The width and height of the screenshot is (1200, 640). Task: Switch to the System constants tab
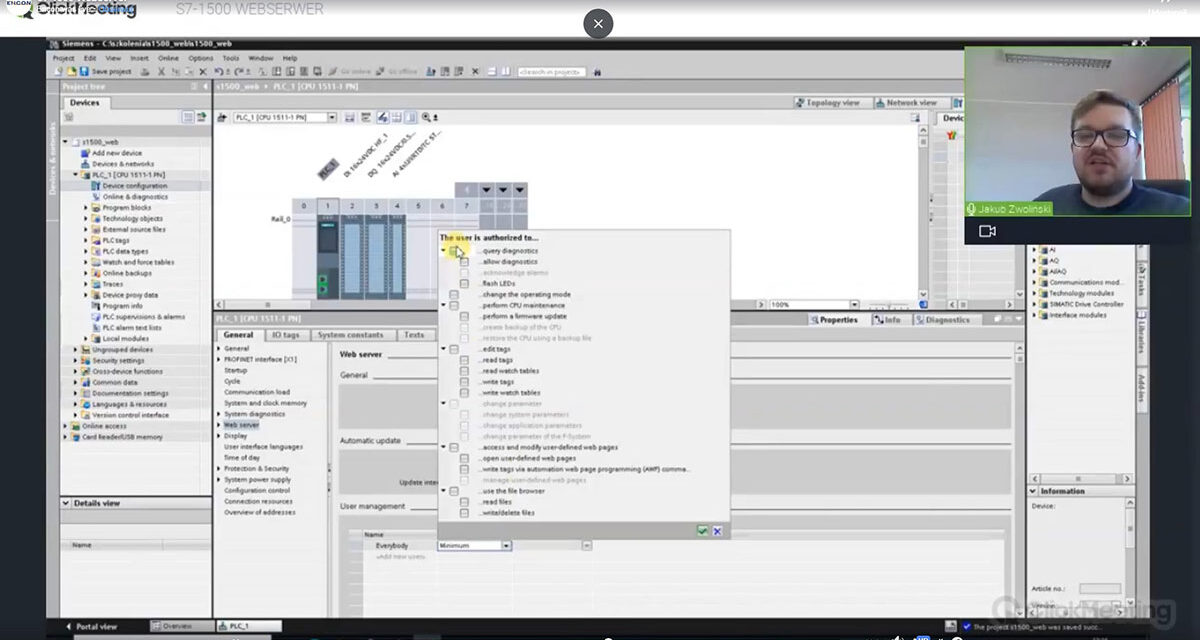[351, 335]
